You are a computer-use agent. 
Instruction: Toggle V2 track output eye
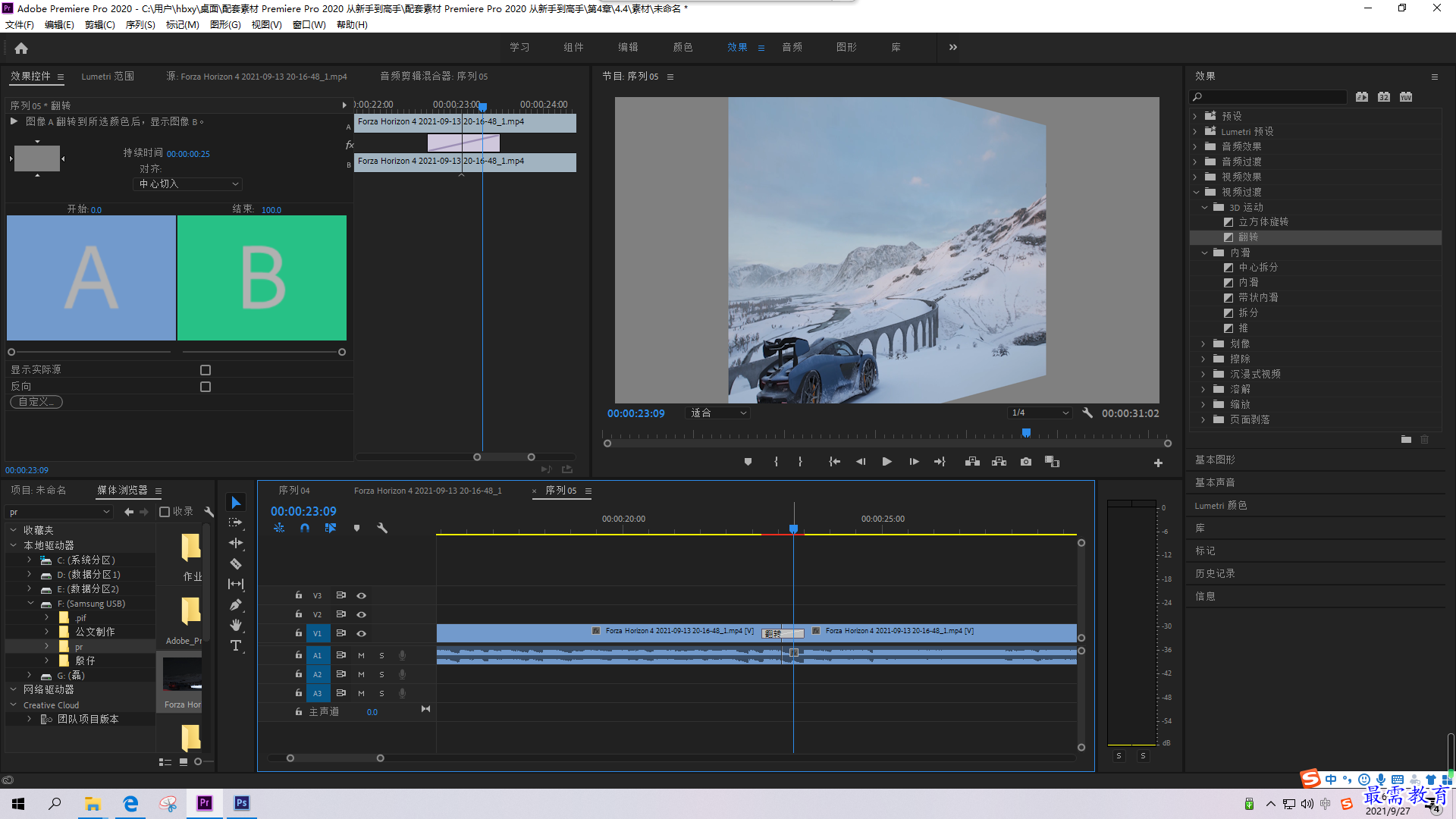pyautogui.click(x=362, y=614)
